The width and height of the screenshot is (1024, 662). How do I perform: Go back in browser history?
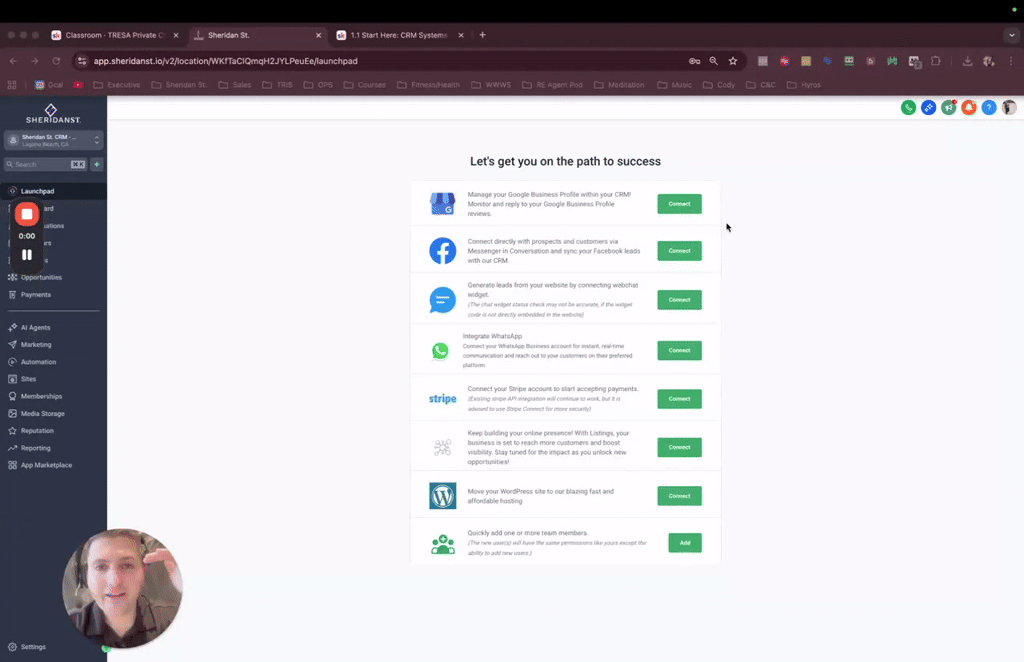click(13, 61)
